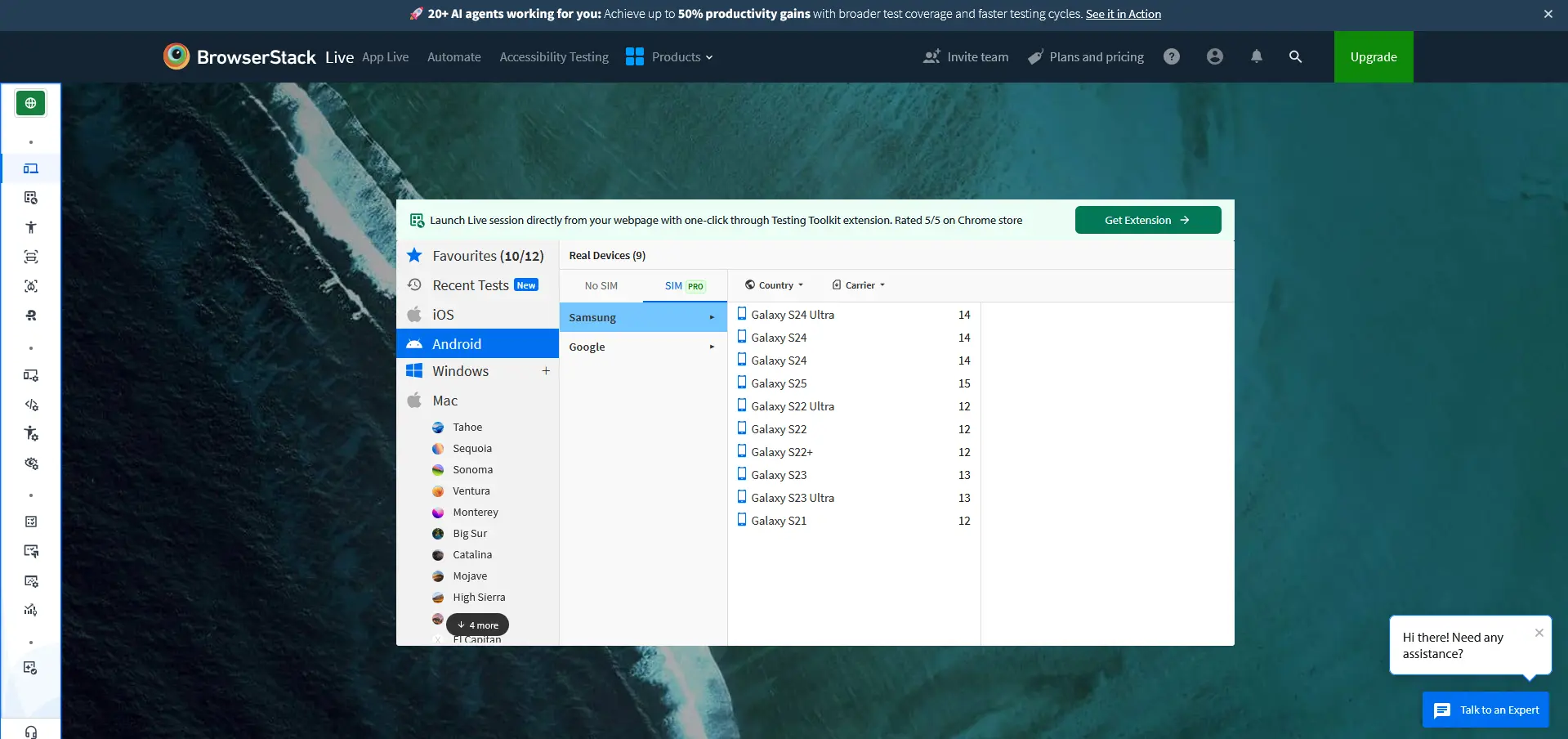Dismiss the top announcement banner

pyautogui.click(x=1548, y=14)
